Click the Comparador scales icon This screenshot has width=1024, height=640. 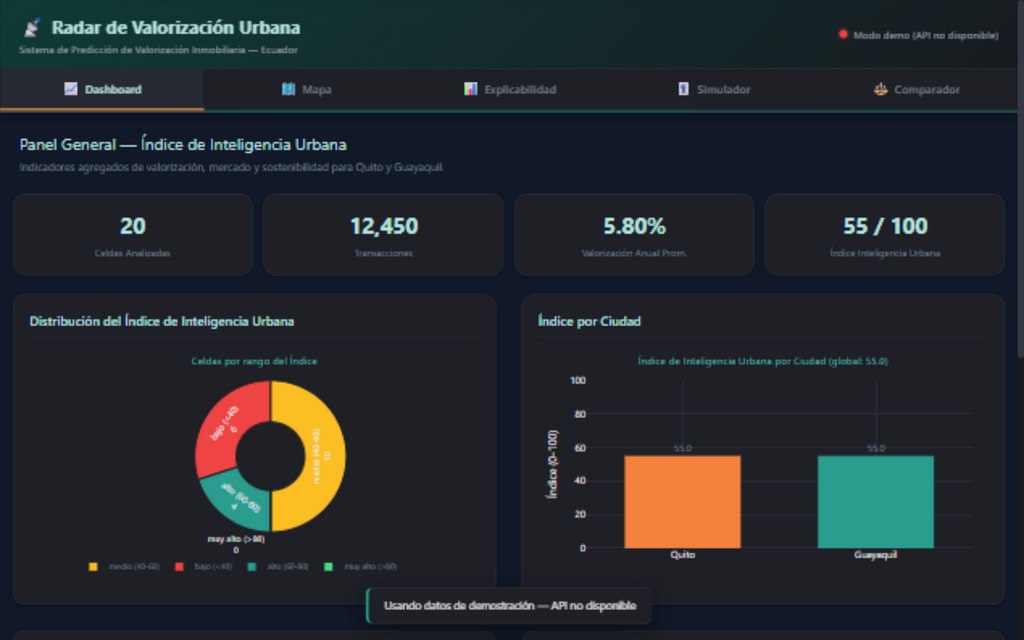(880, 89)
